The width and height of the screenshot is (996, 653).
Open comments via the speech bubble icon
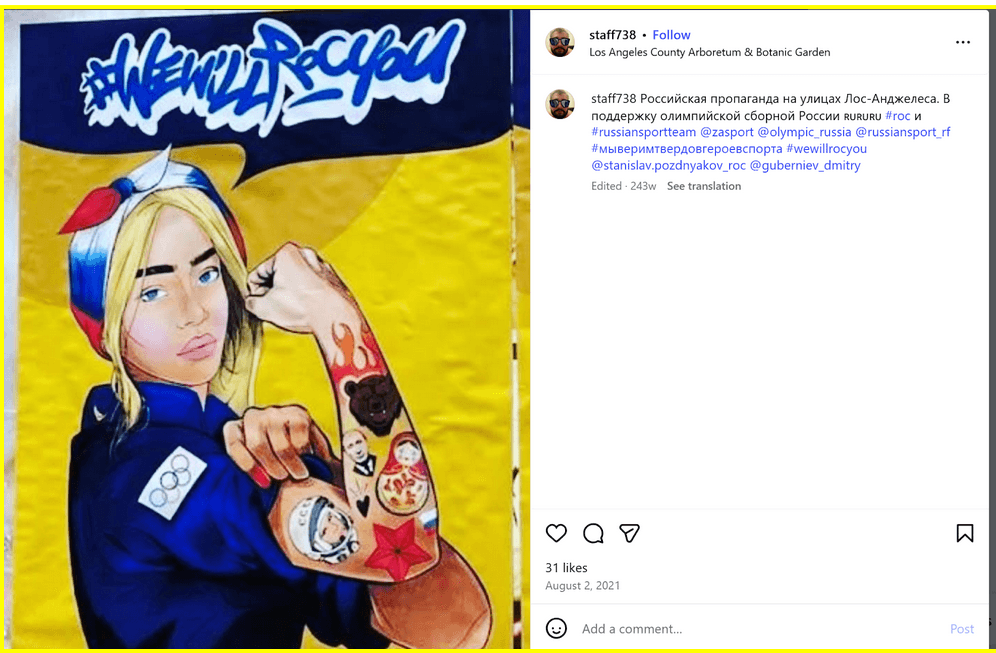tap(593, 533)
